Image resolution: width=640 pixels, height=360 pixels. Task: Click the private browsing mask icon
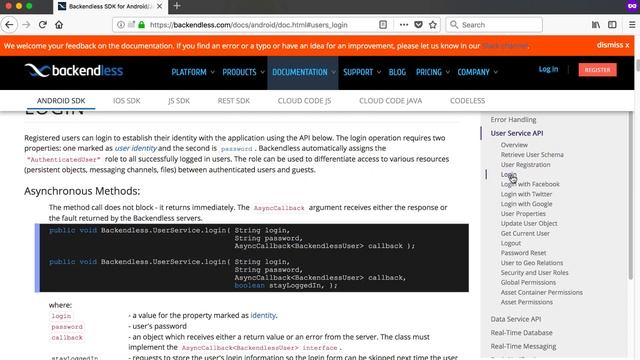[632, 6]
